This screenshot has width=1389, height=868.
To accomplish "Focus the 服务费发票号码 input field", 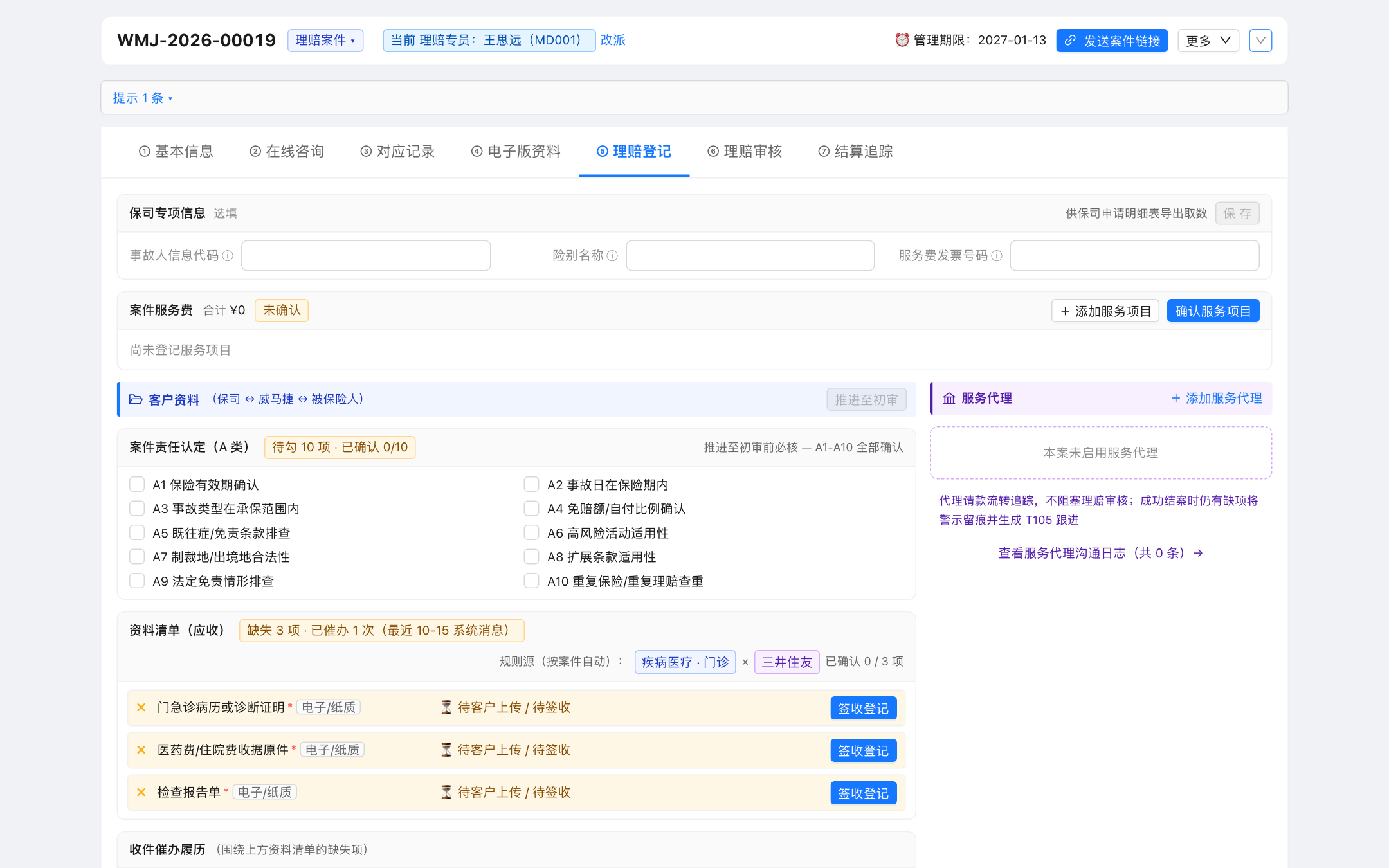I will (x=1134, y=256).
